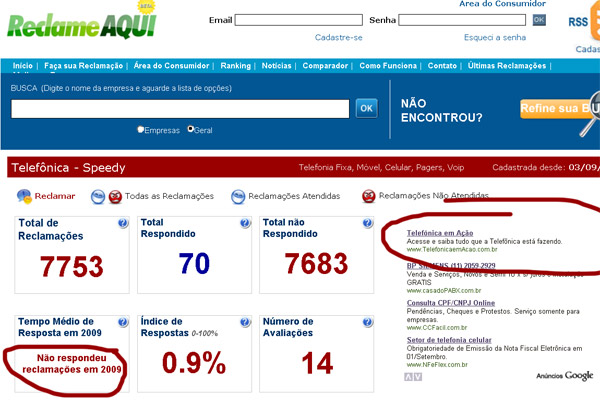Open the RSS feed icon
600x405 pixels.
coord(595,22)
